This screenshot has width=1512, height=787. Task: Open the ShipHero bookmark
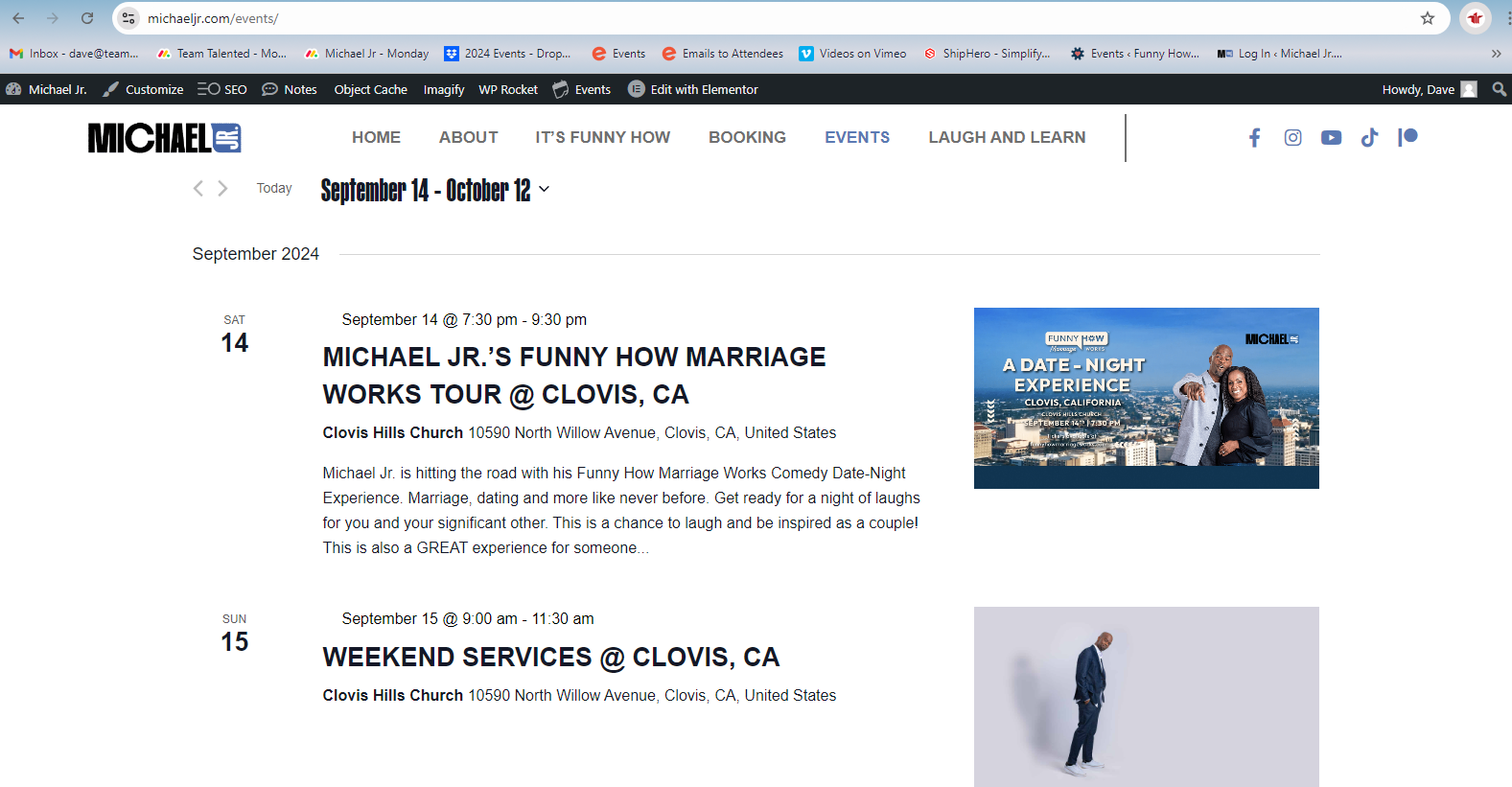click(987, 54)
